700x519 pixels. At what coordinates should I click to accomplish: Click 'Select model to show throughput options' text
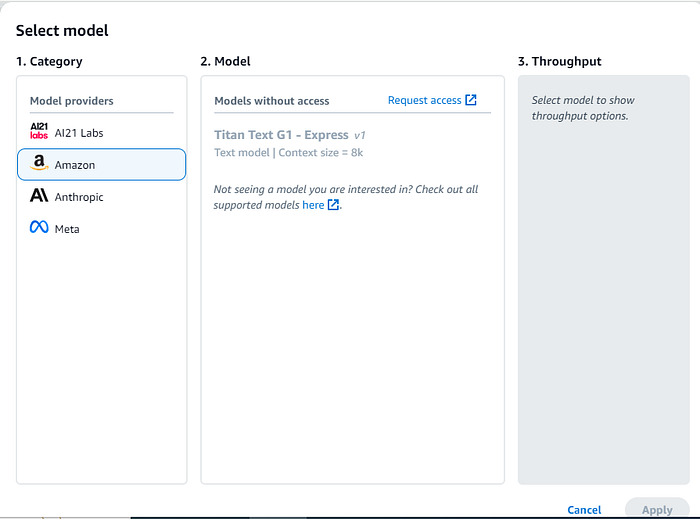click(583, 108)
